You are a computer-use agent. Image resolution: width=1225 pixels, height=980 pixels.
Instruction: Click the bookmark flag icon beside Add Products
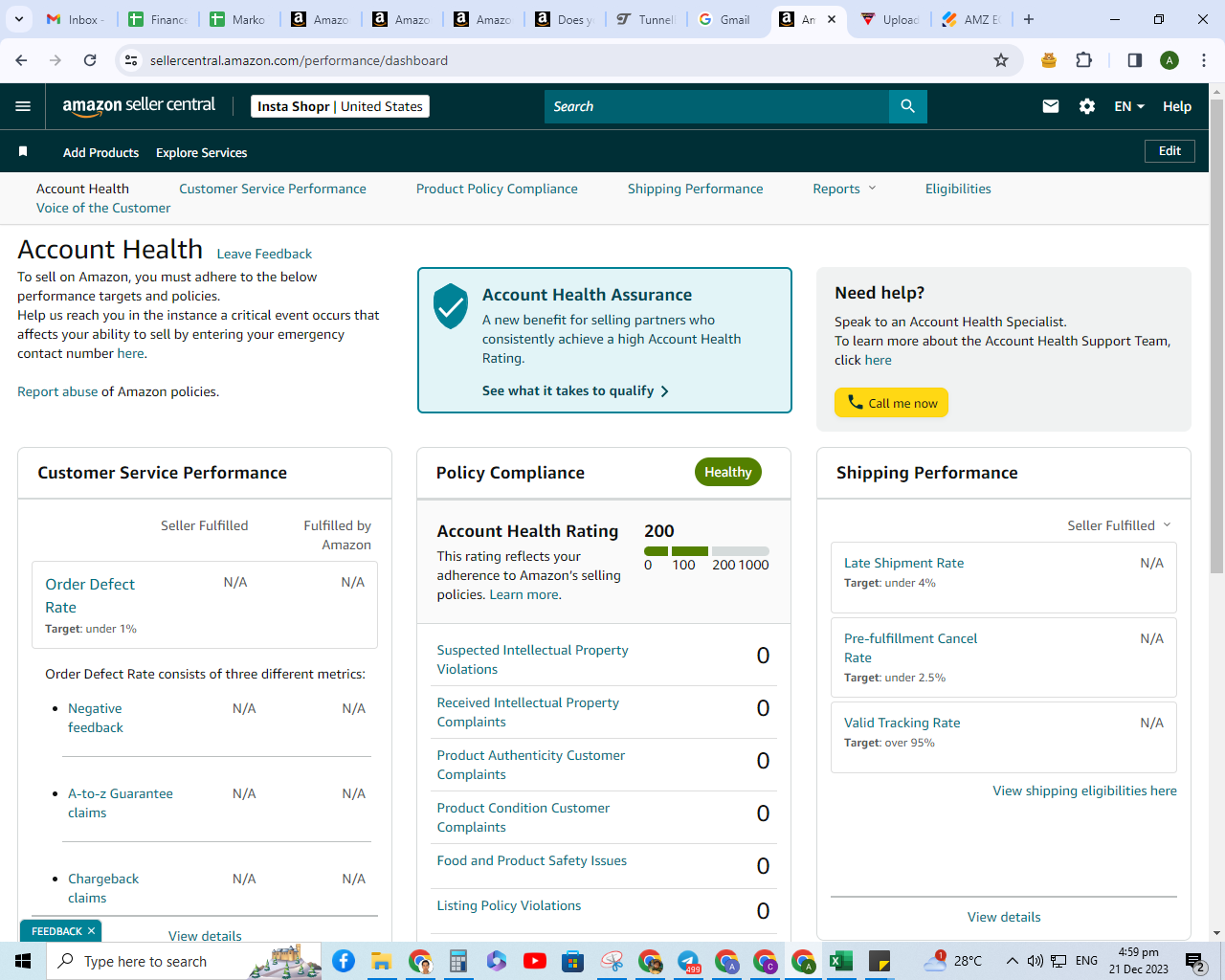[23, 151]
